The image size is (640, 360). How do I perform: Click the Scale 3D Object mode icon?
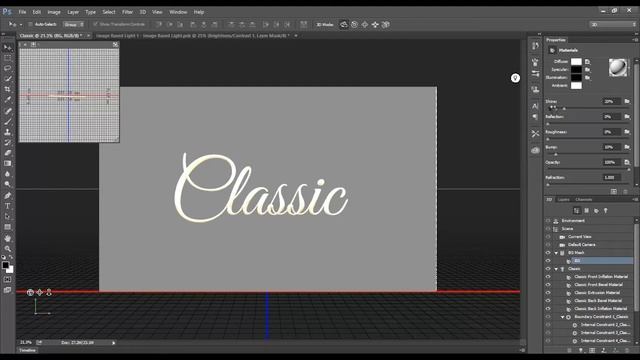386,24
